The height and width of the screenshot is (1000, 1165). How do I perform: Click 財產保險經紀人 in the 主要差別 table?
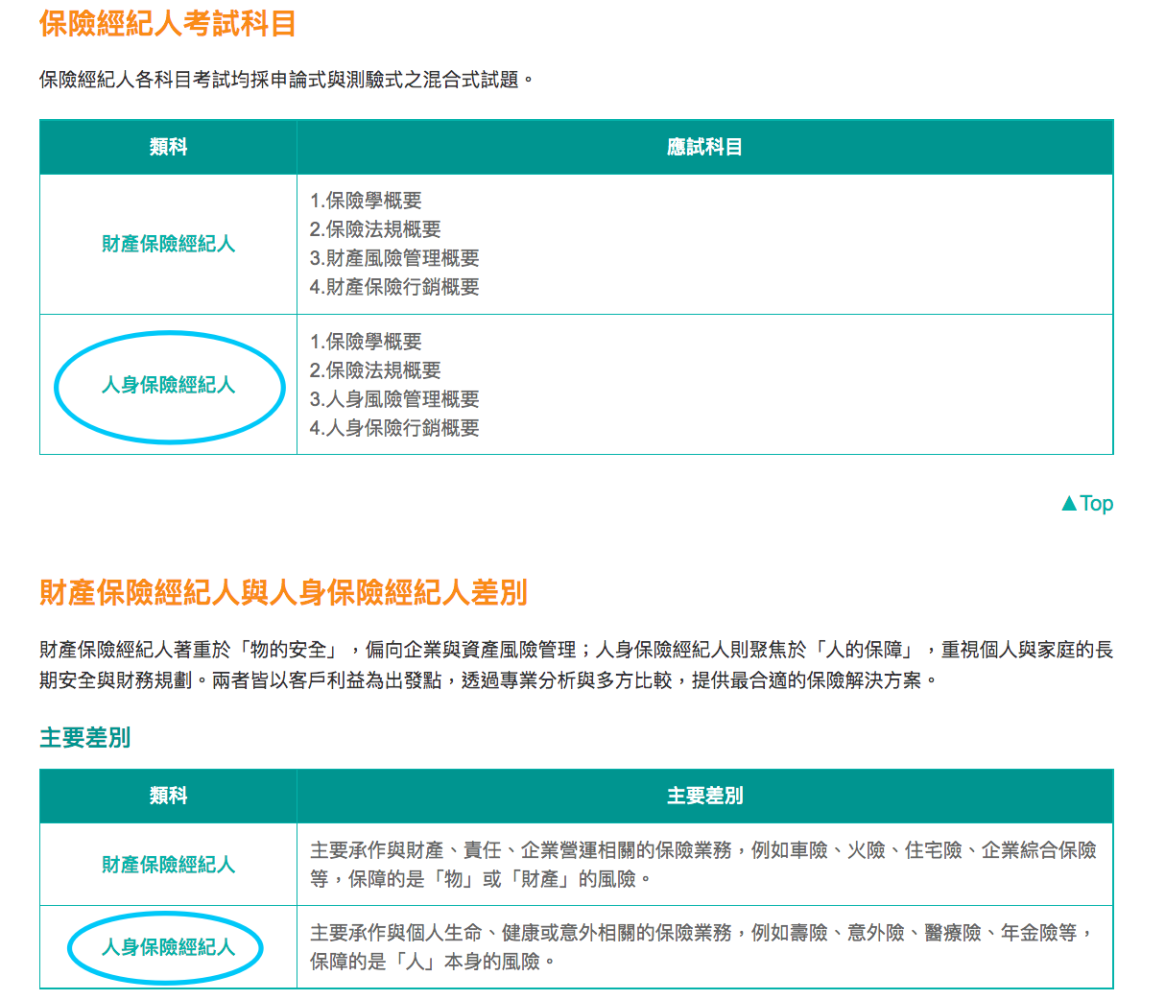pos(169,865)
